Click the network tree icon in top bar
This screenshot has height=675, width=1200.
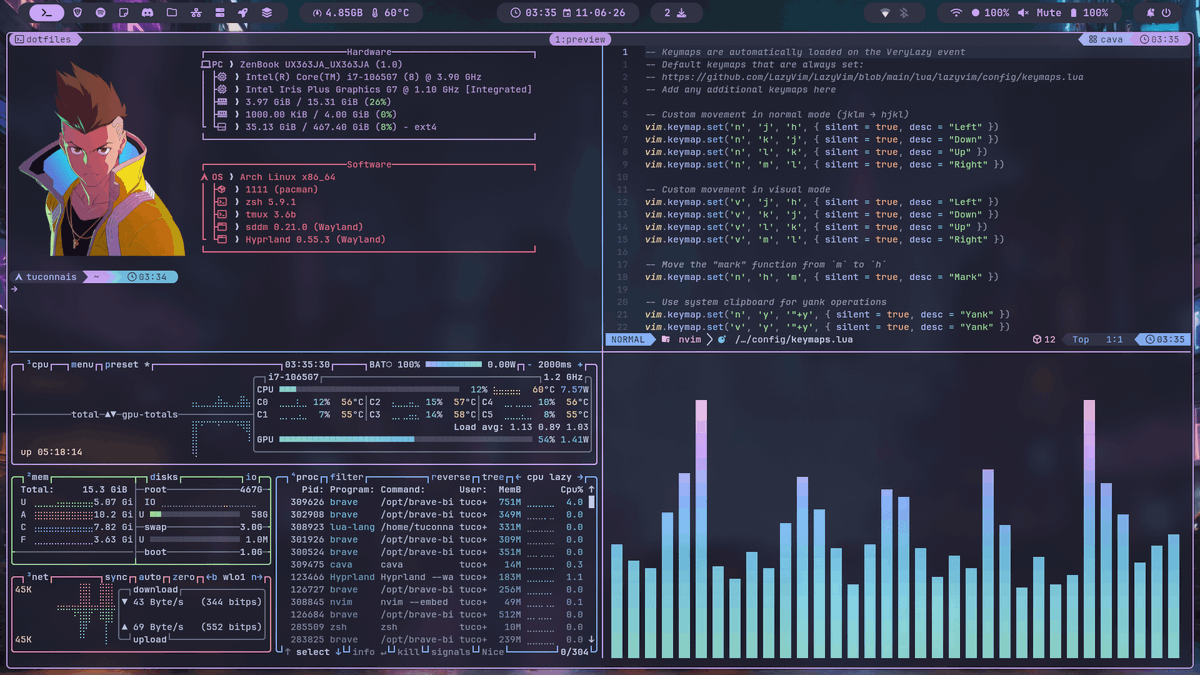(x=196, y=13)
